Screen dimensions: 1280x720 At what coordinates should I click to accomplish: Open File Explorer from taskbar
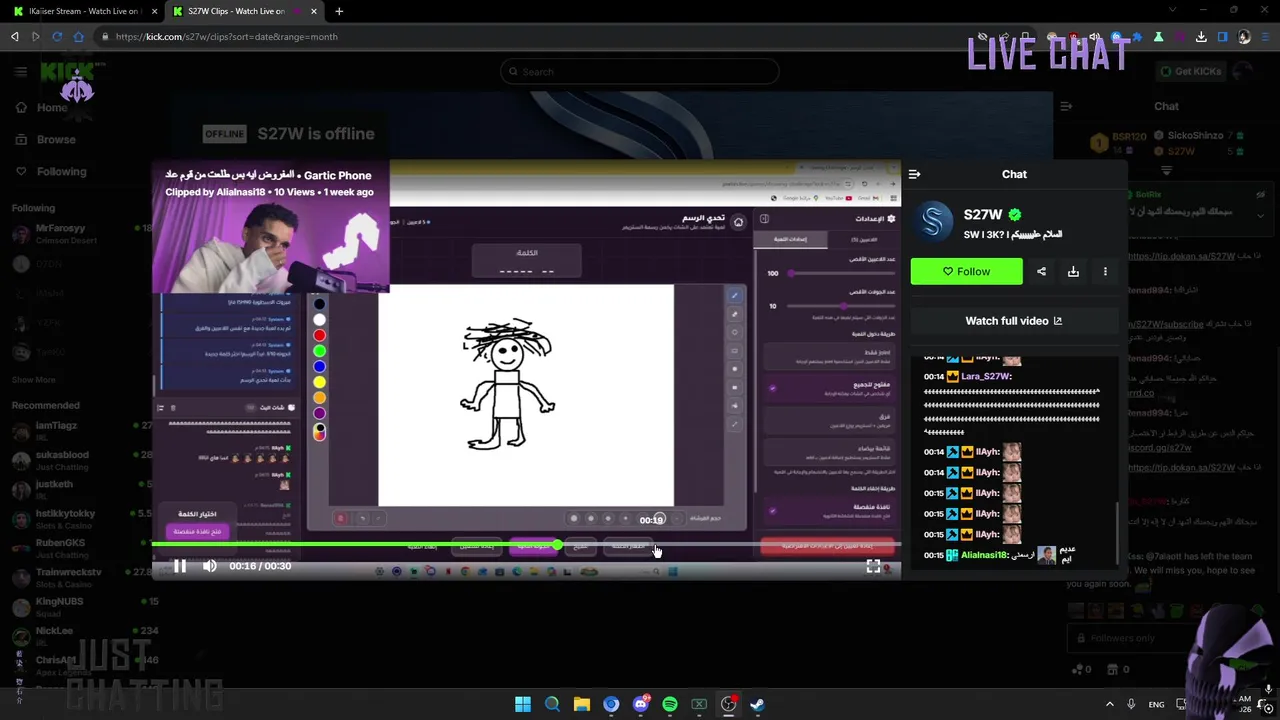[x=582, y=704]
